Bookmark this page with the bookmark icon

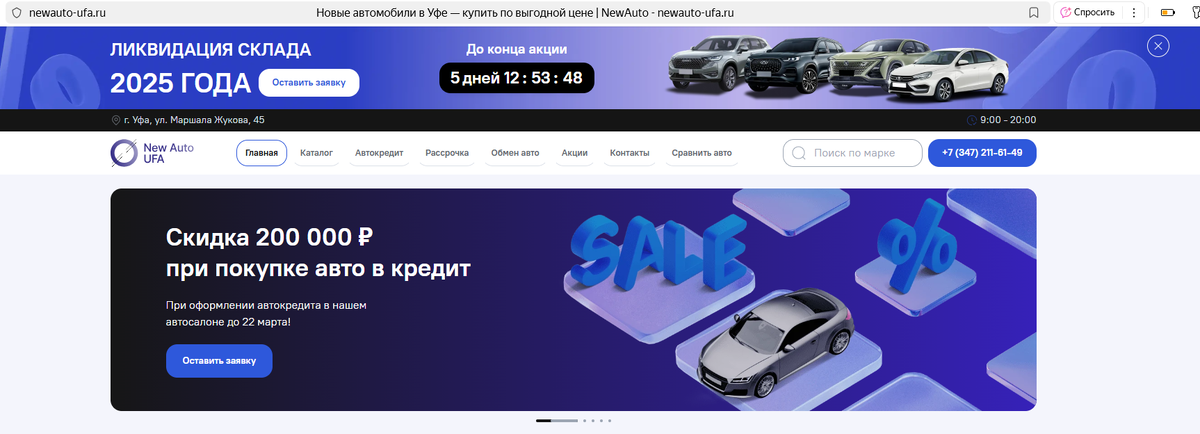tap(1033, 13)
